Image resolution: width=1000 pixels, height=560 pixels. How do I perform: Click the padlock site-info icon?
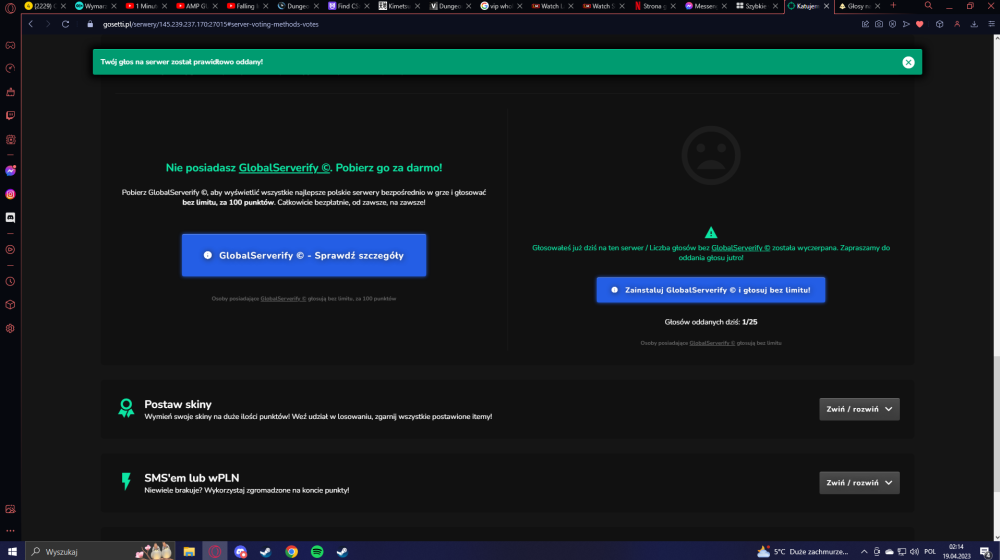[x=90, y=24]
